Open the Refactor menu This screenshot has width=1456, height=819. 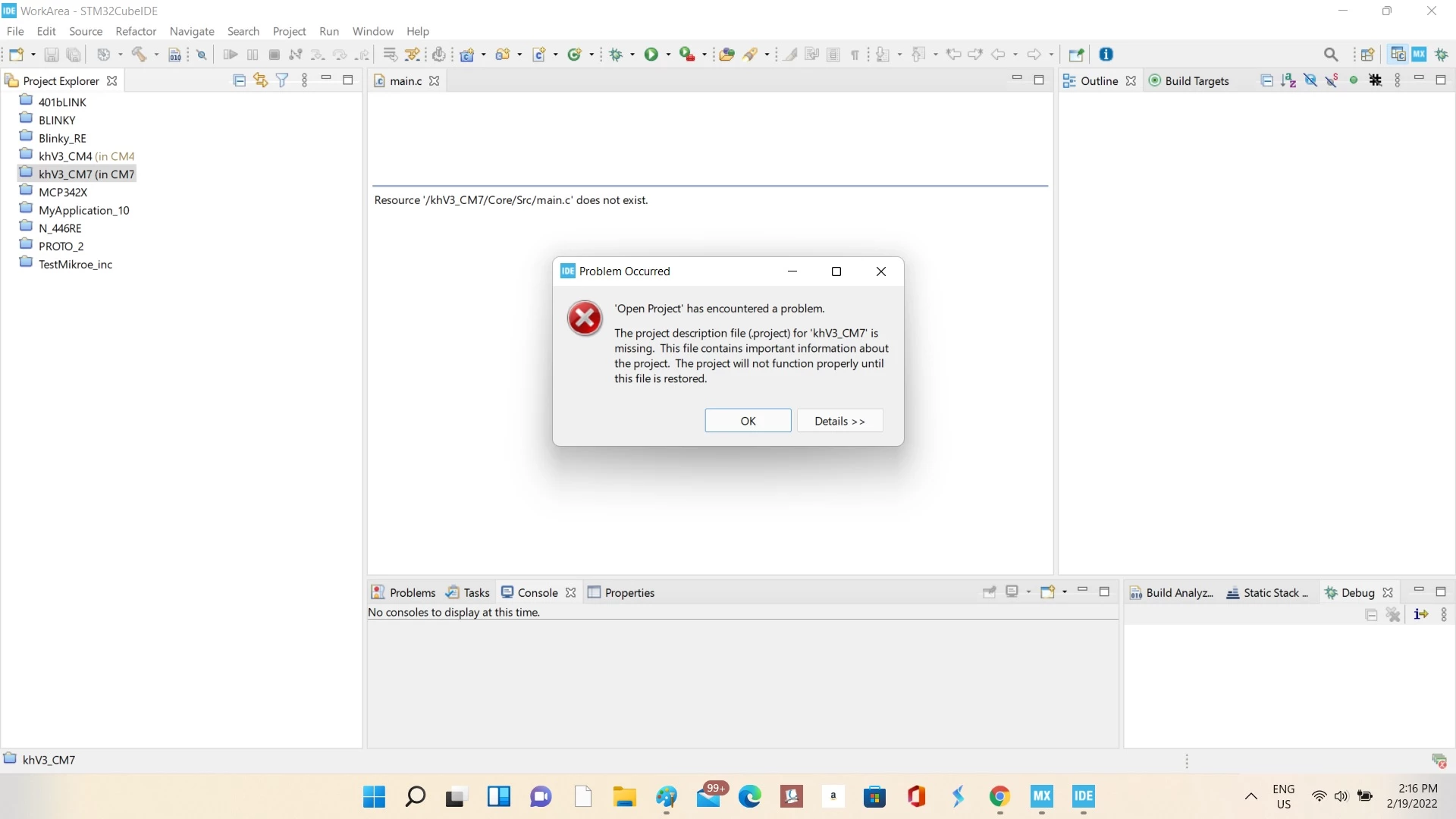click(136, 31)
